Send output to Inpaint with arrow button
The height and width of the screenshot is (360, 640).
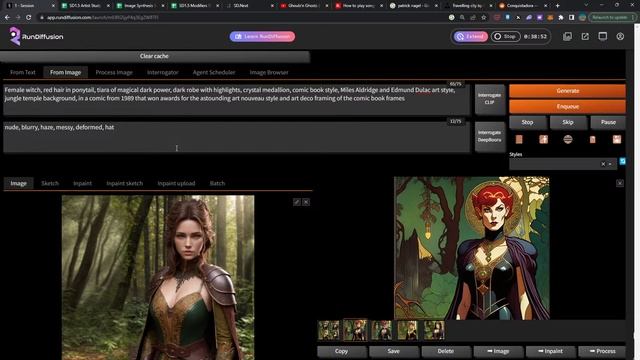(550, 351)
